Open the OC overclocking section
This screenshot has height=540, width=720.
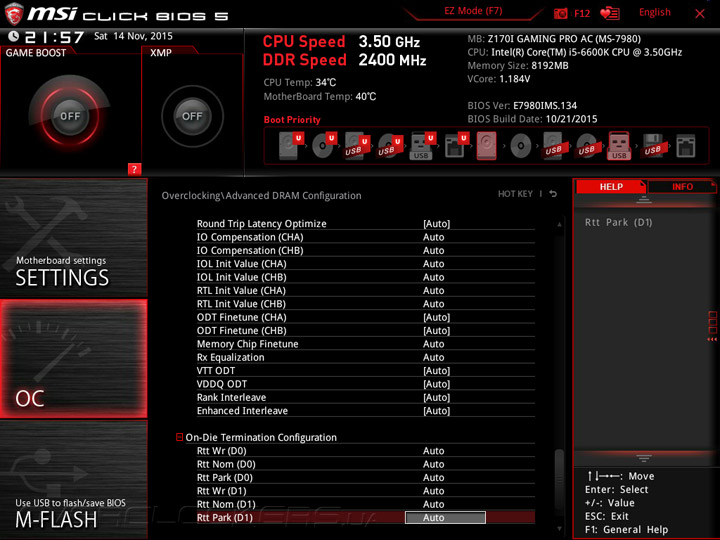click(x=73, y=359)
